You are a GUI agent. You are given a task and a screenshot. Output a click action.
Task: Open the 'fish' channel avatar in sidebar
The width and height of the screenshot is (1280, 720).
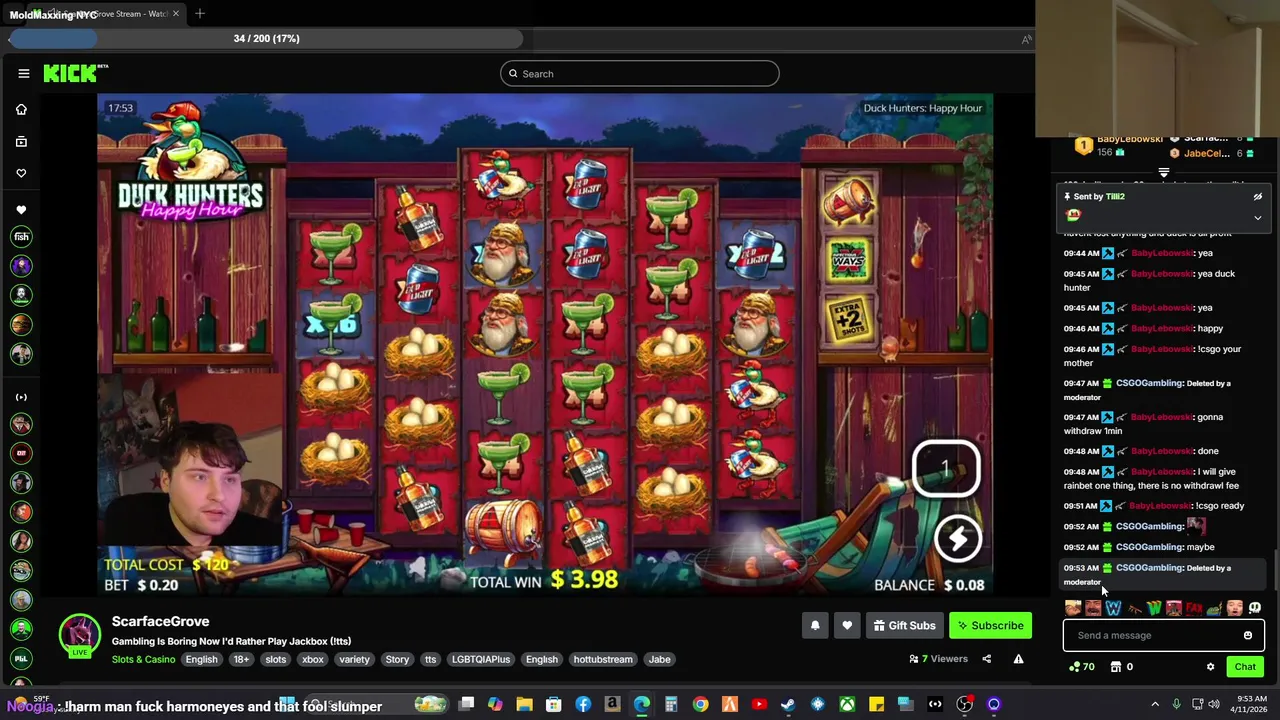pyautogui.click(x=21, y=236)
